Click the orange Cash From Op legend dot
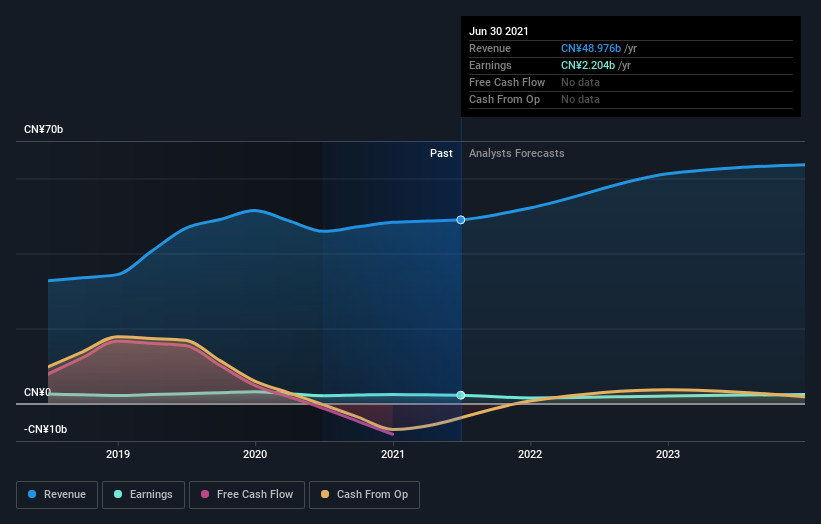821x524 pixels. click(x=325, y=494)
